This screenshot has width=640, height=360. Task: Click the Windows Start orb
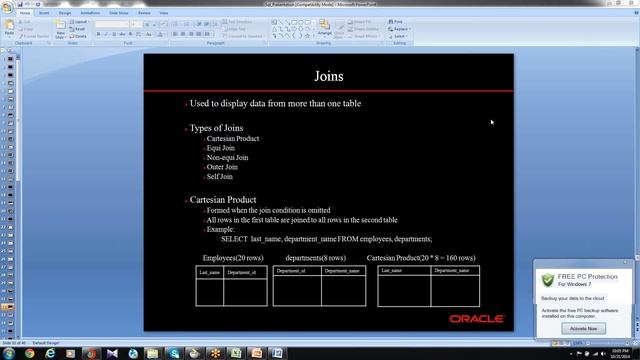[9, 353]
